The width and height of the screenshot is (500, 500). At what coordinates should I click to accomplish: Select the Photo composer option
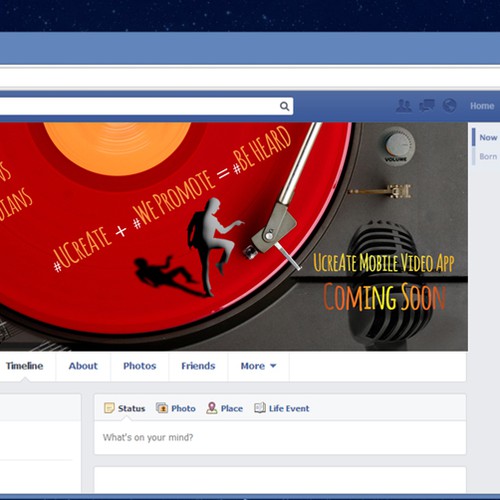coord(176,408)
